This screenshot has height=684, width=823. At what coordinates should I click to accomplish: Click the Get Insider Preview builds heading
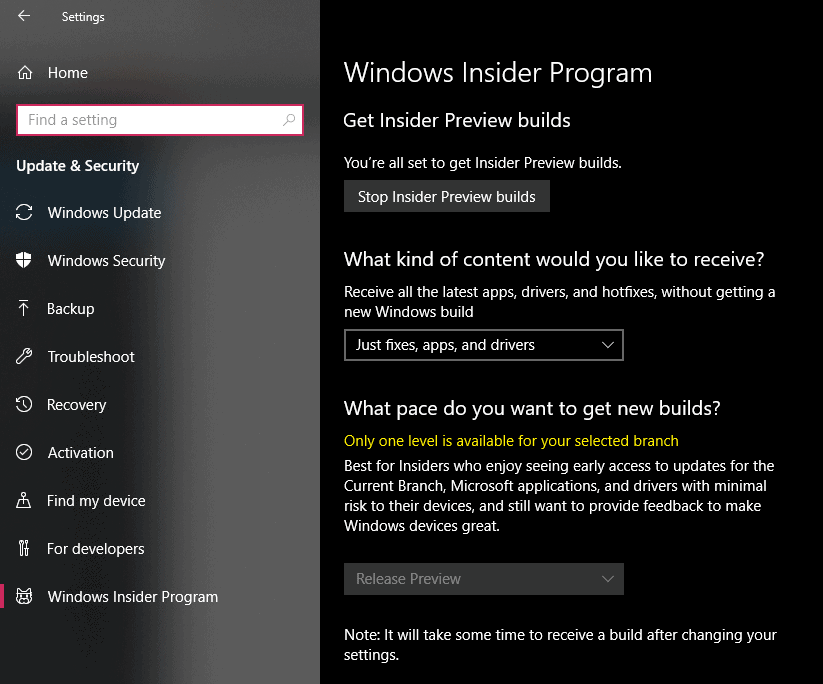click(457, 120)
